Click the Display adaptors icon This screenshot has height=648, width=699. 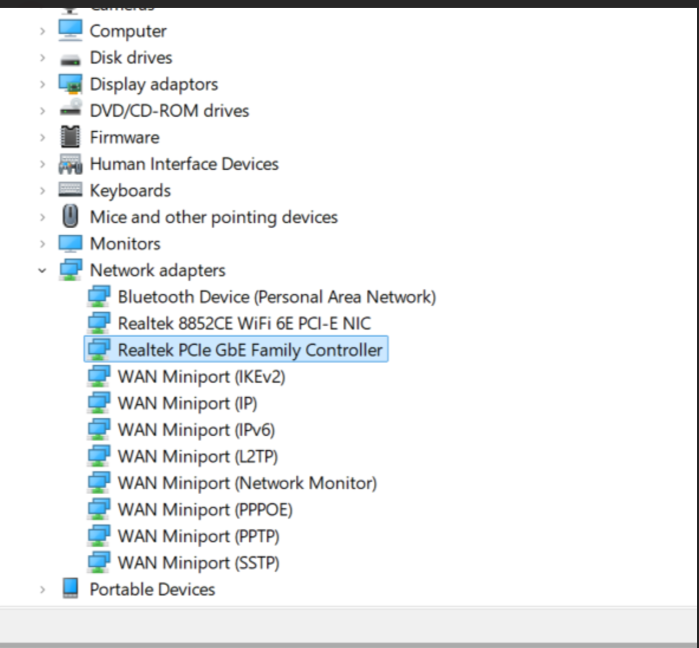70,84
